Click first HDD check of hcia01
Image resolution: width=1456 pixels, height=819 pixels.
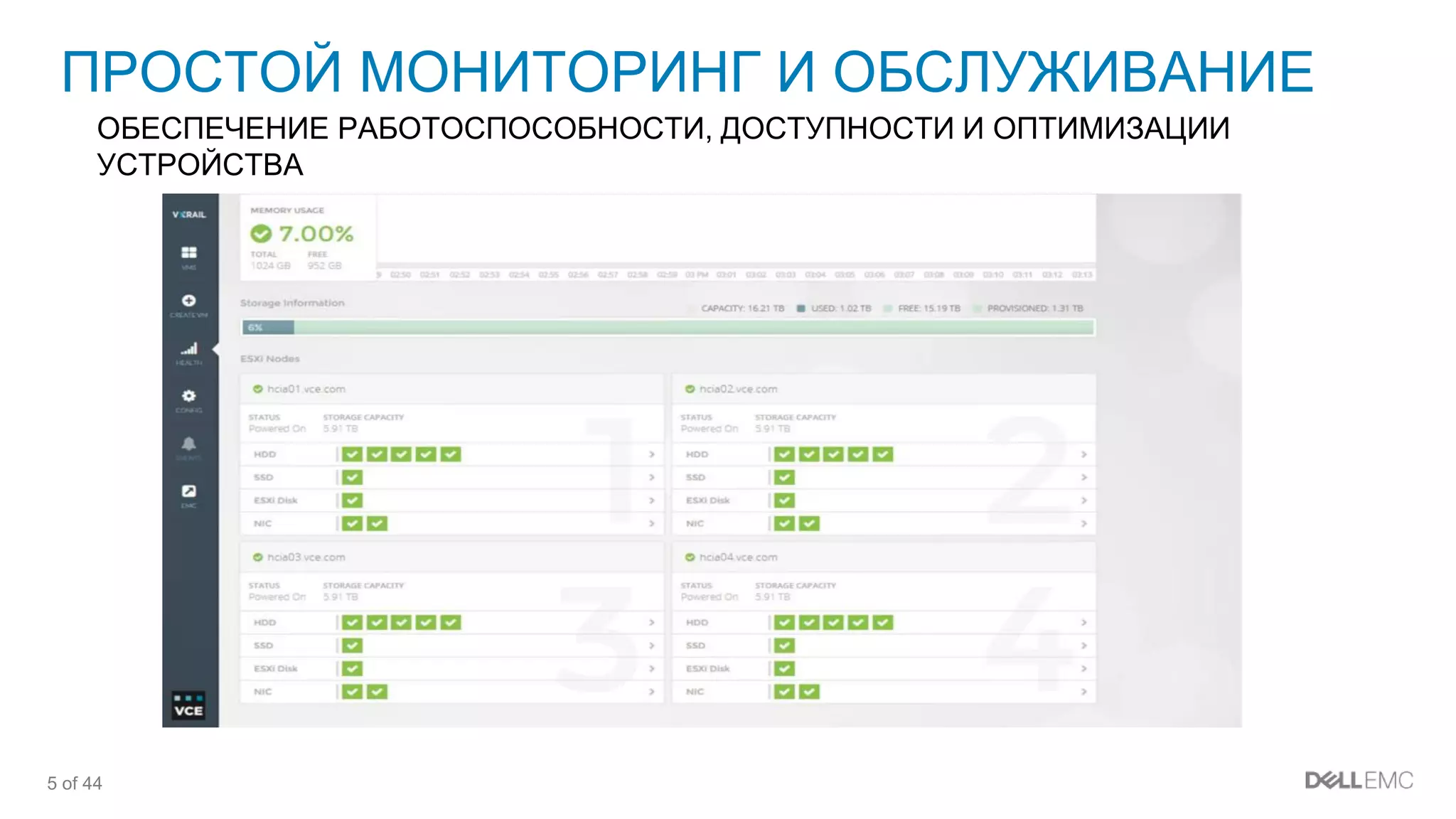[352, 454]
